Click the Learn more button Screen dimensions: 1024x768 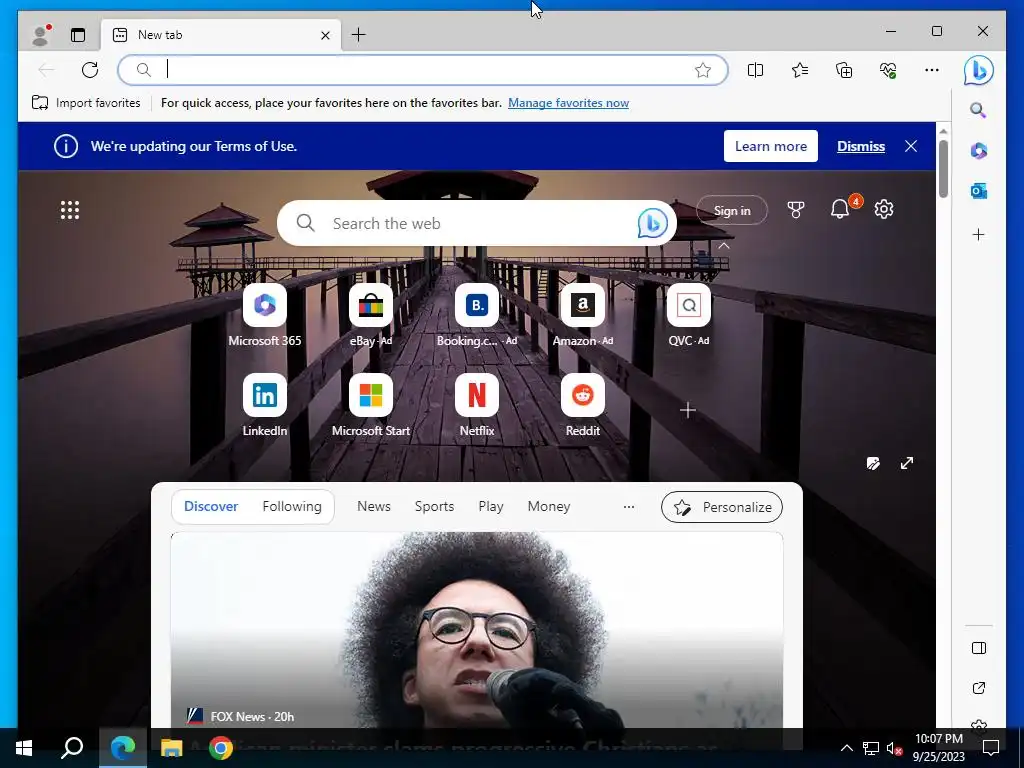[771, 146]
